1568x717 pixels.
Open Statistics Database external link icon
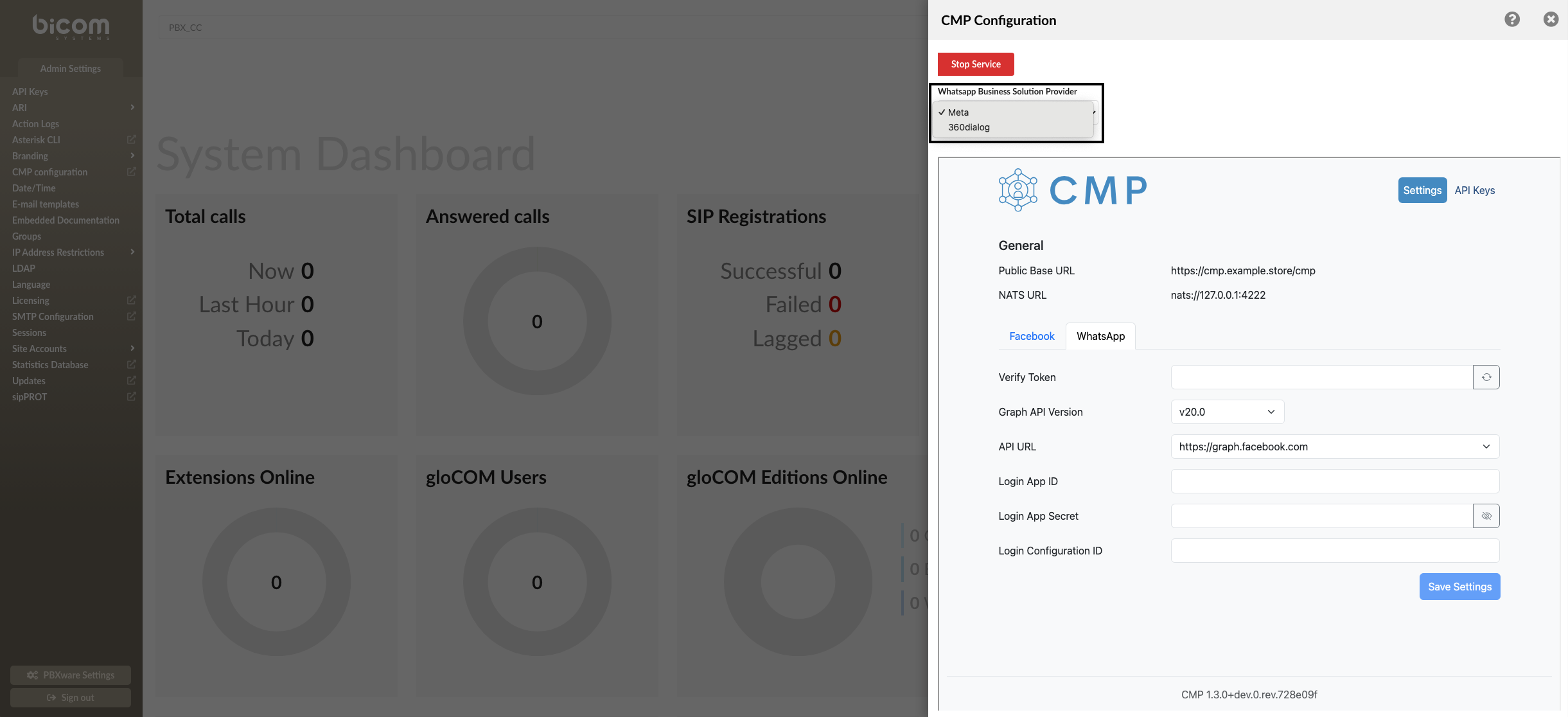coord(132,364)
